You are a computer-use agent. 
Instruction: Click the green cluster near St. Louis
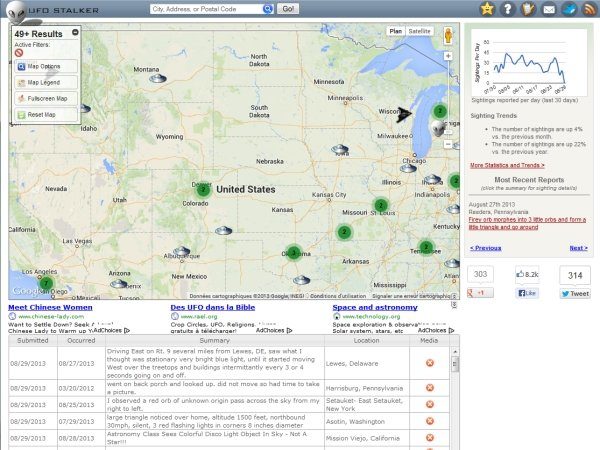pyautogui.click(x=381, y=205)
